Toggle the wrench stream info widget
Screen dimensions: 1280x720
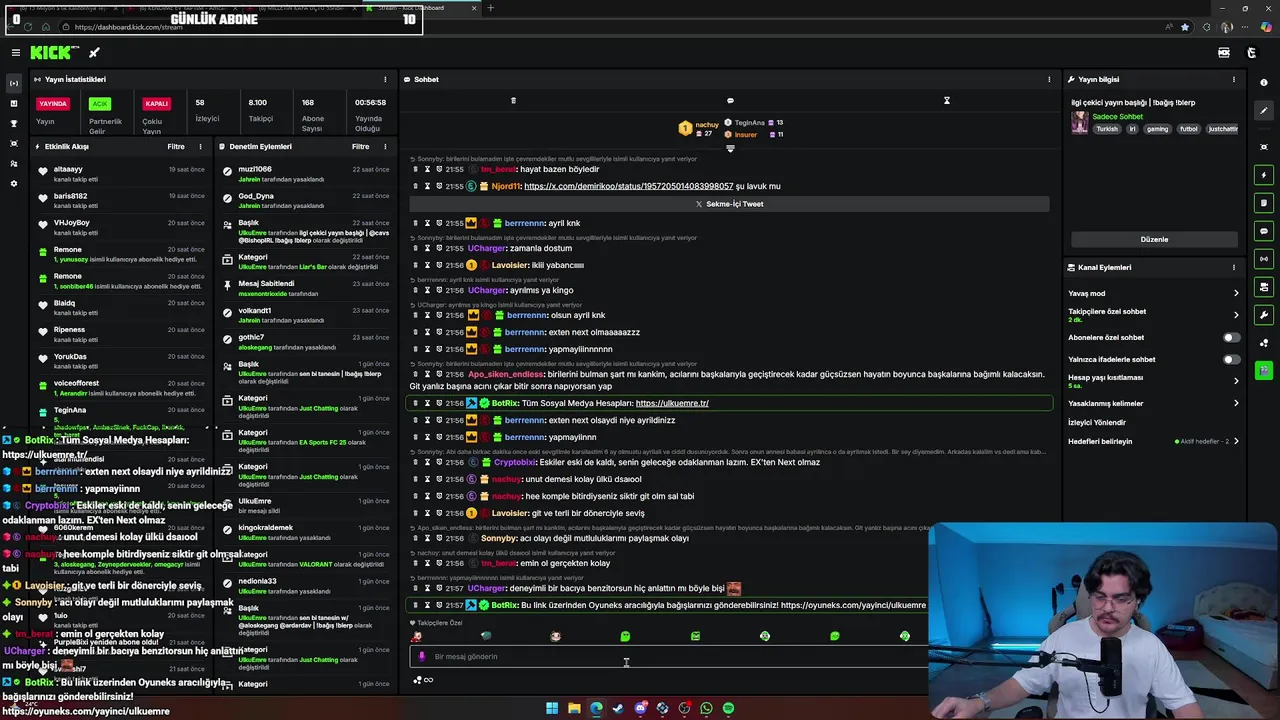(x=1264, y=315)
